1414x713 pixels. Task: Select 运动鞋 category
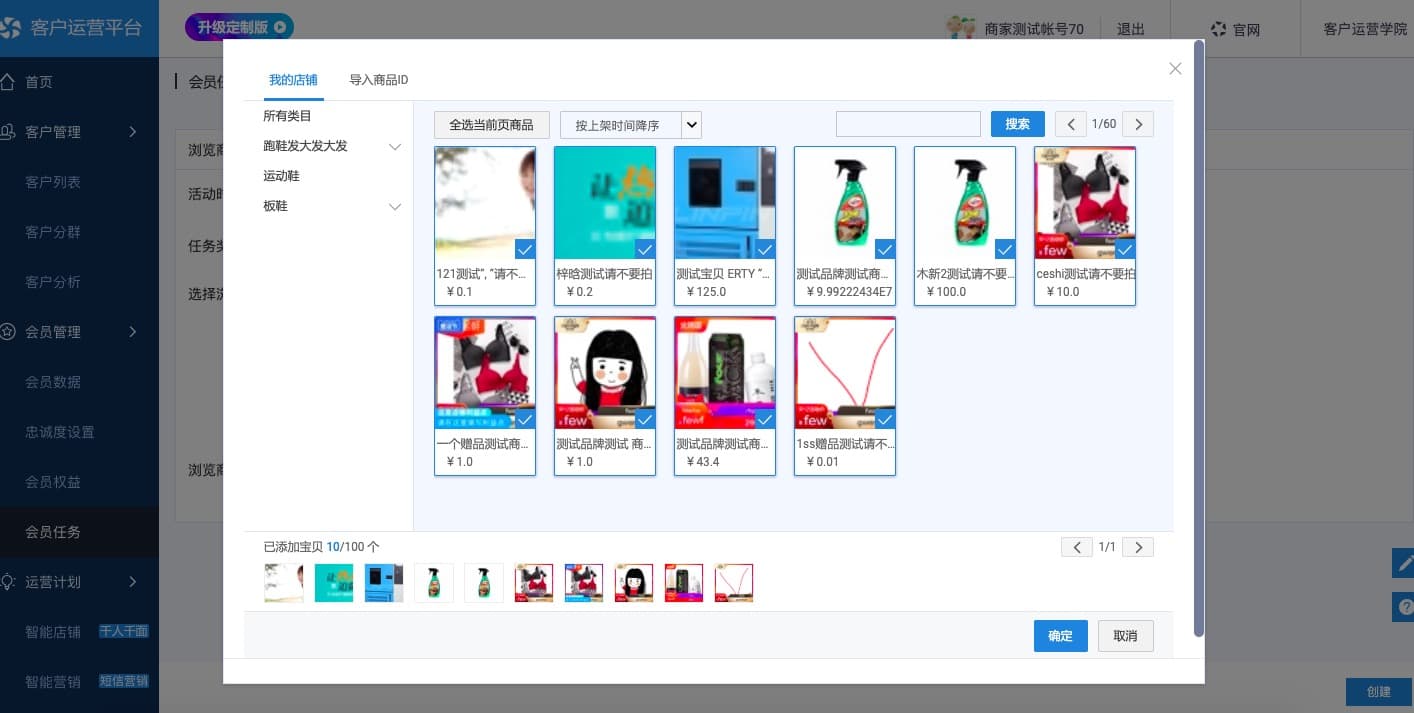click(x=281, y=176)
